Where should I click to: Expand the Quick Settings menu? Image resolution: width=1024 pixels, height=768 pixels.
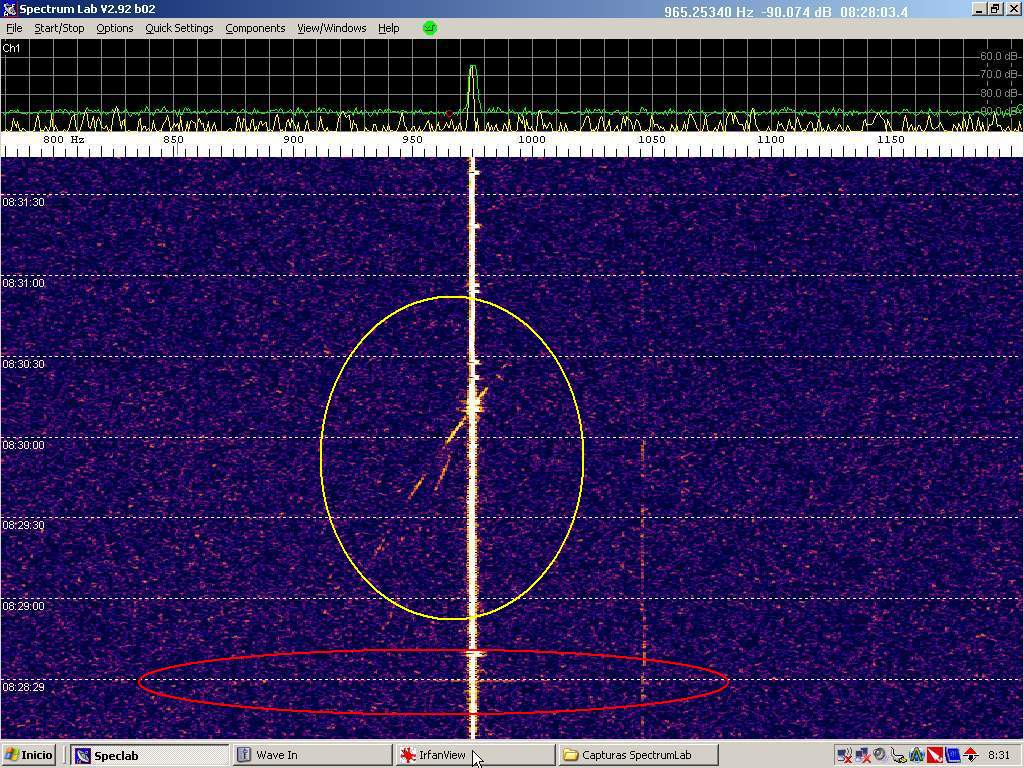pyautogui.click(x=179, y=28)
